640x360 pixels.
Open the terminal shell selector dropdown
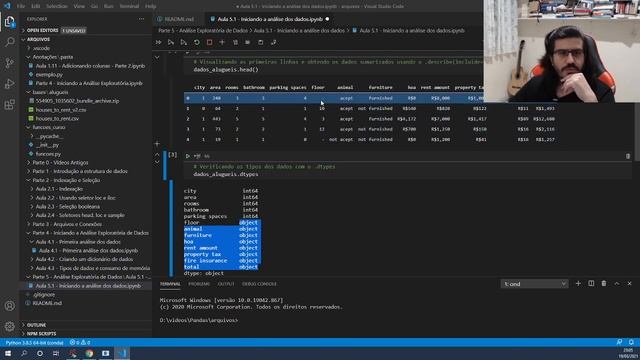point(534,284)
